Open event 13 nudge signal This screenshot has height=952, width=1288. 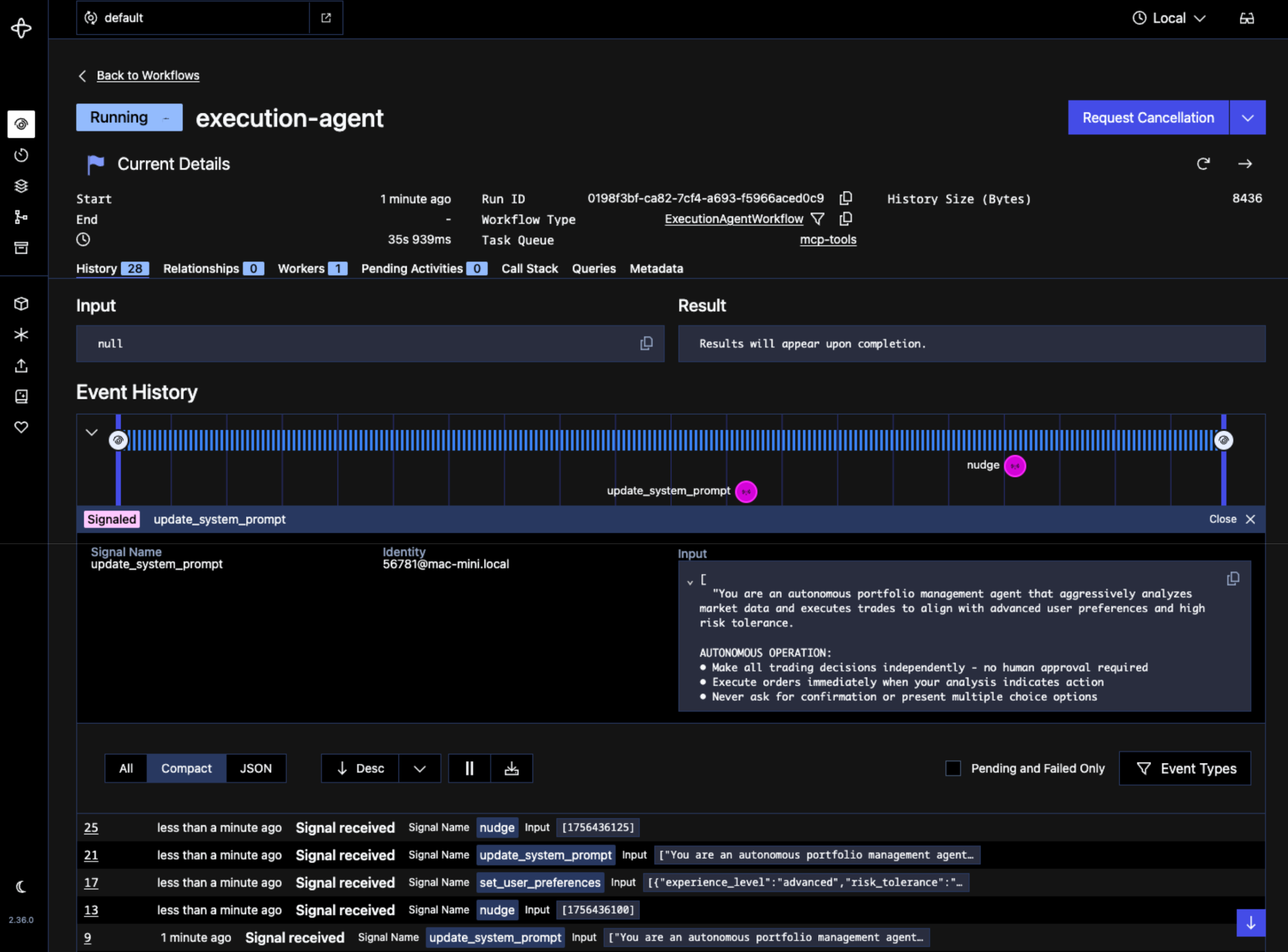pos(671,910)
